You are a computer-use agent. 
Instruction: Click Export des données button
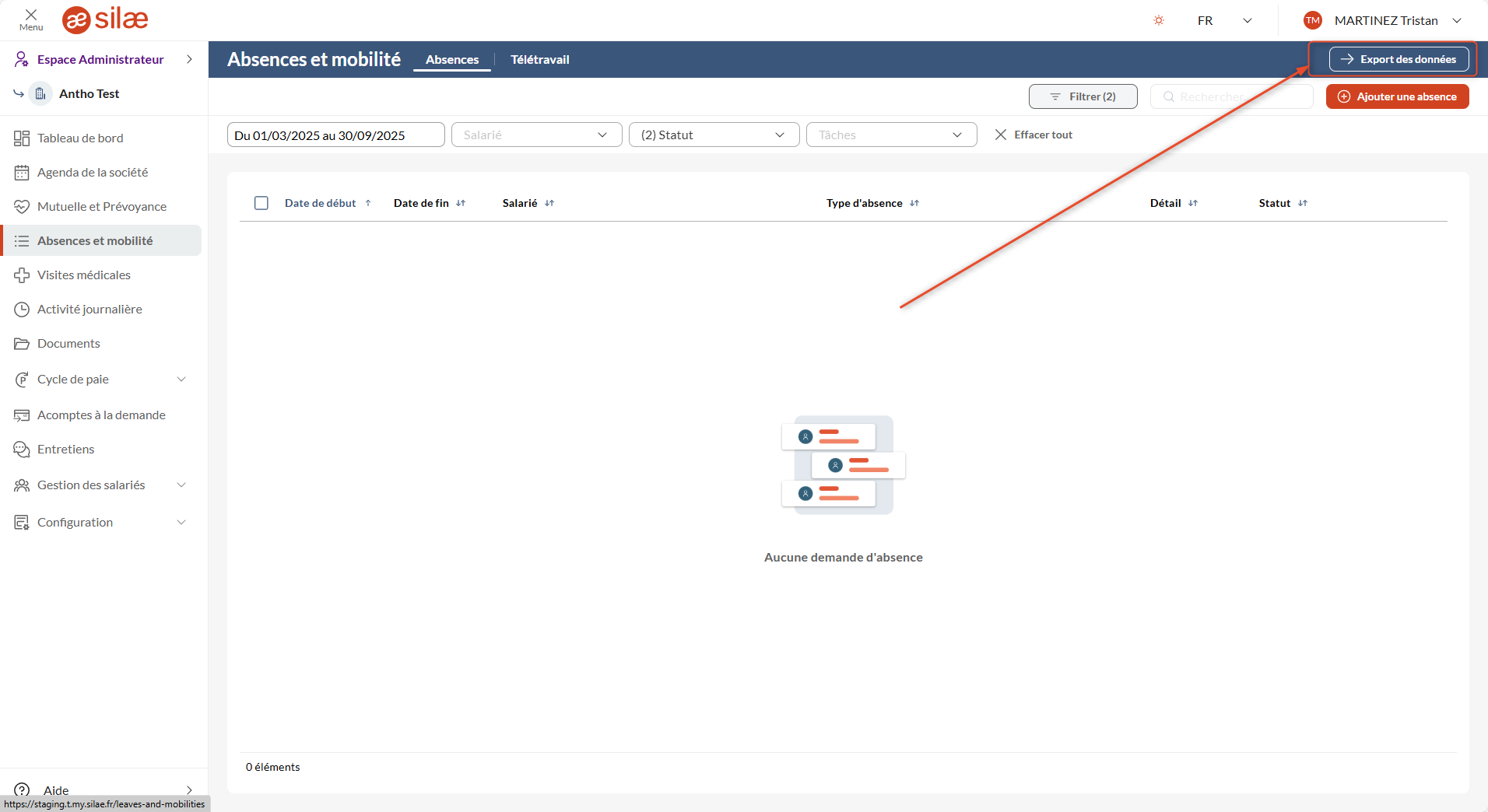coord(1399,59)
